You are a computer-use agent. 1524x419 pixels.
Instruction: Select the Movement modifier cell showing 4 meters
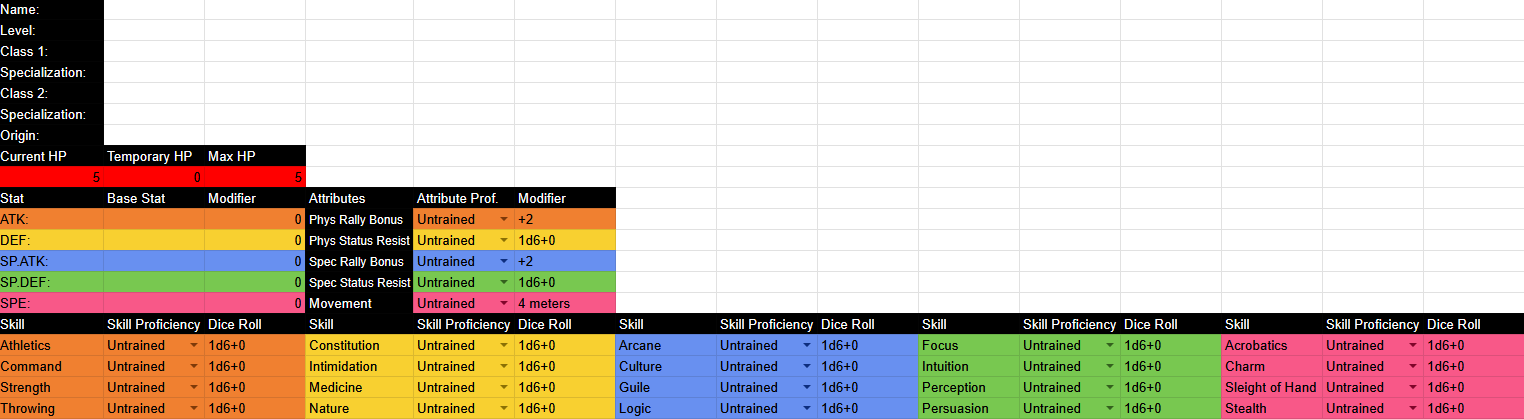click(x=565, y=303)
